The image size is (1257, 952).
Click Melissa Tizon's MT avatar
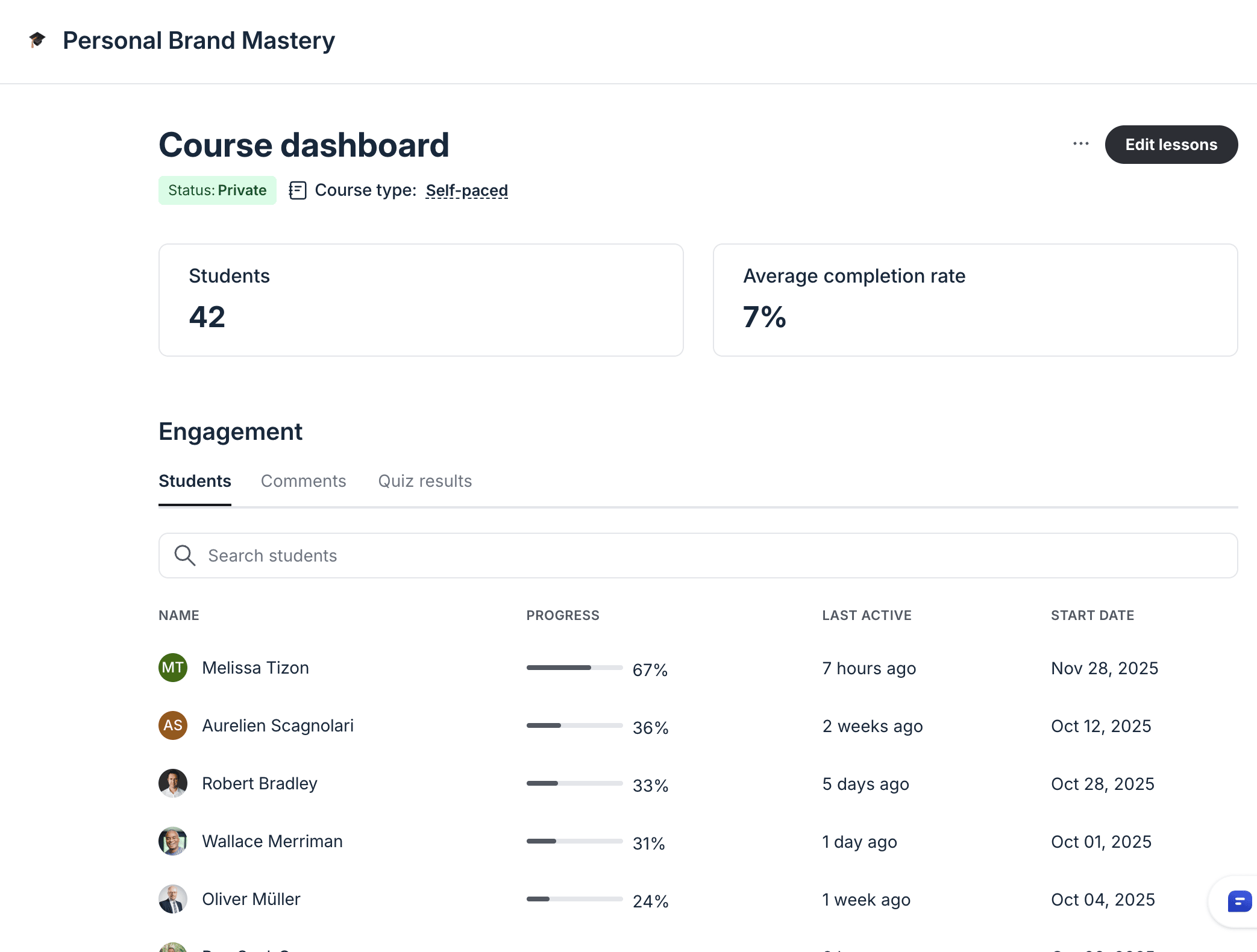pyautogui.click(x=173, y=668)
